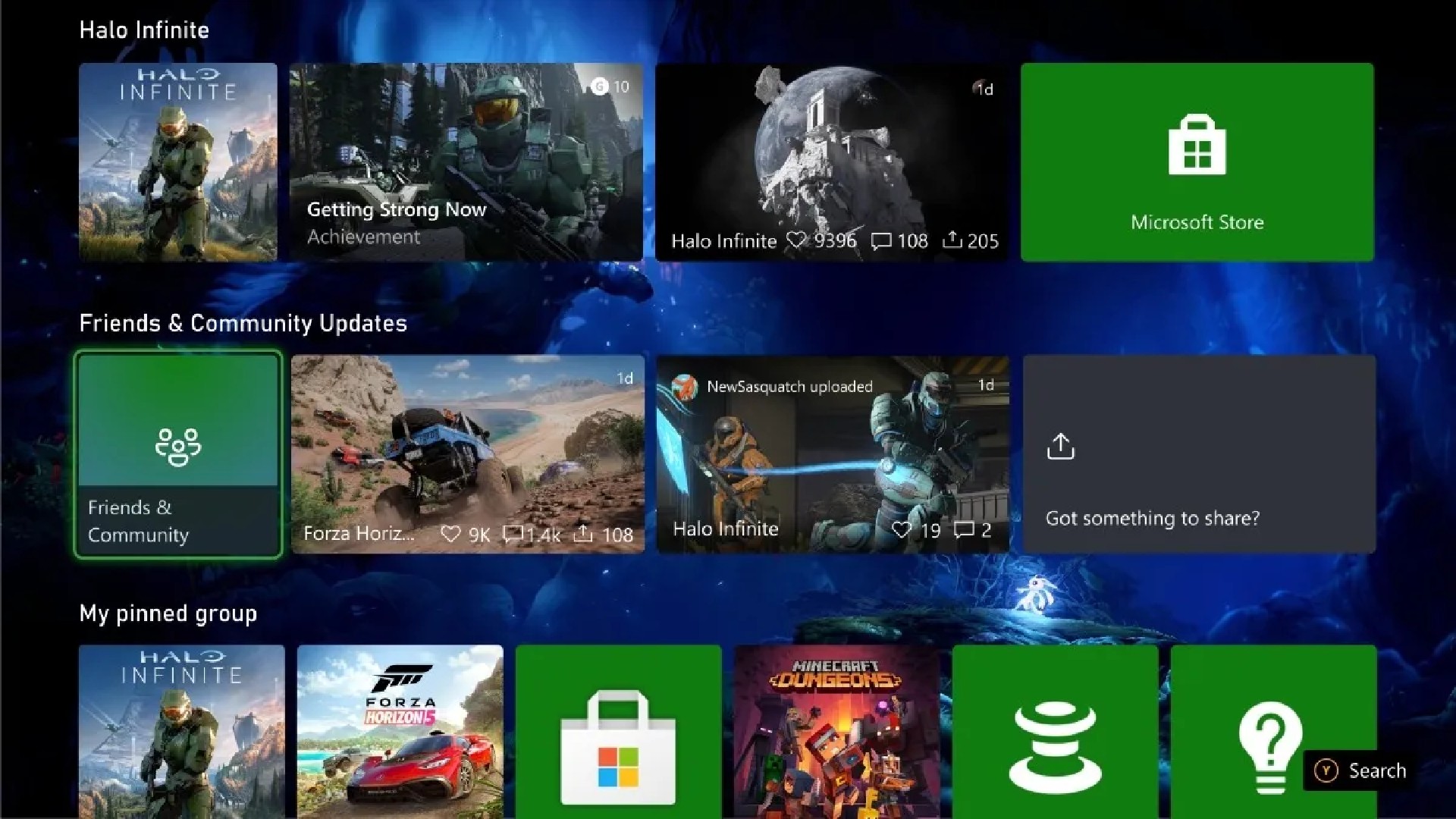Click the 9K likes heart on the Forza post
Screen dimensions: 1456x819
(x=453, y=534)
